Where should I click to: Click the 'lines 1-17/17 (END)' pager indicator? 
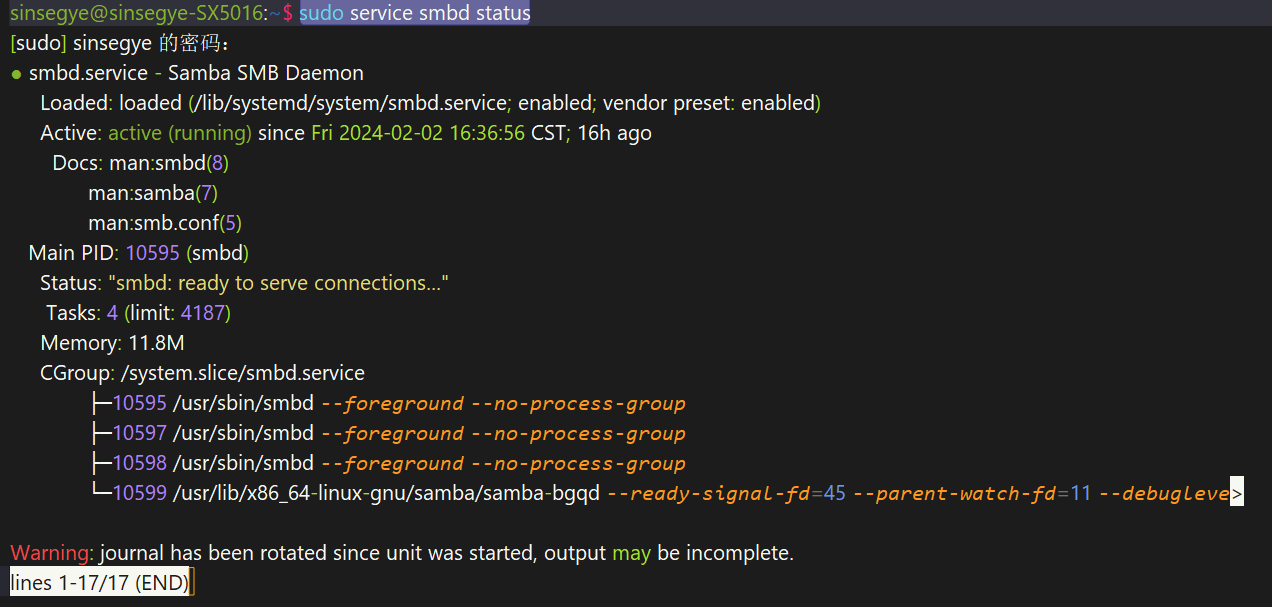100,583
